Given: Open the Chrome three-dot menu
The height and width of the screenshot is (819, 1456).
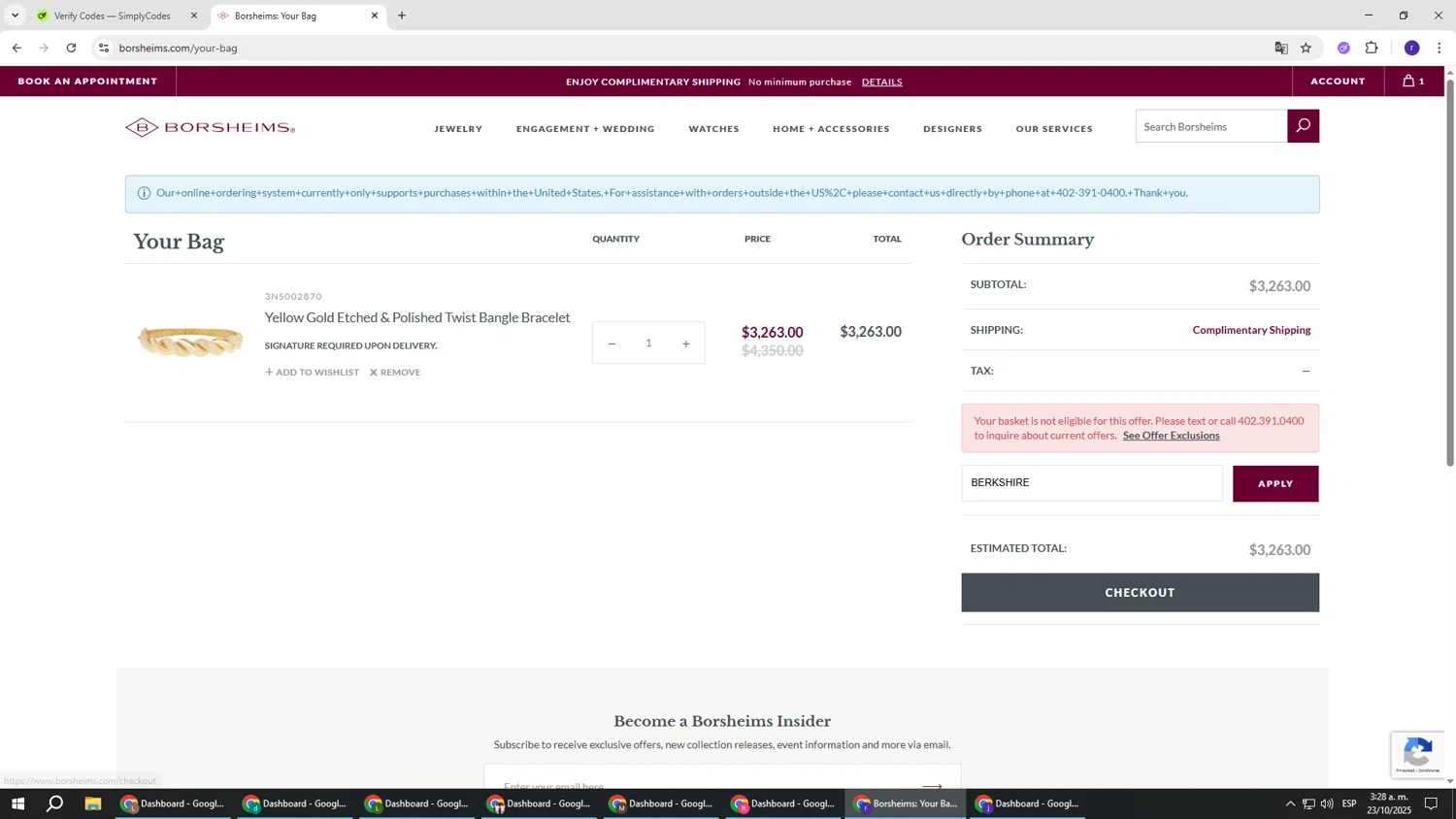Looking at the screenshot, I should pyautogui.click(x=1439, y=48).
